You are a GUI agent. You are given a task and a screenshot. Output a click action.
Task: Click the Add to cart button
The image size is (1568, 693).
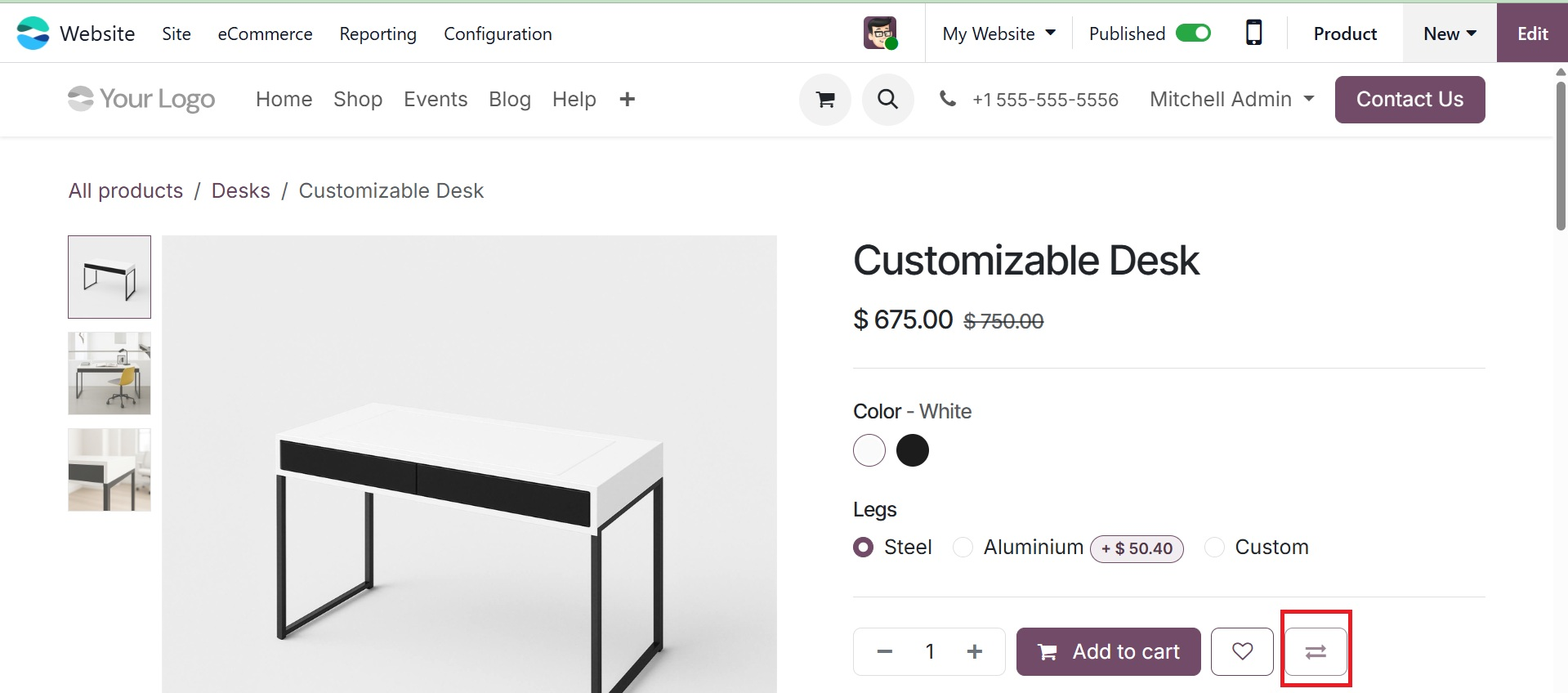click(1108, 651)
